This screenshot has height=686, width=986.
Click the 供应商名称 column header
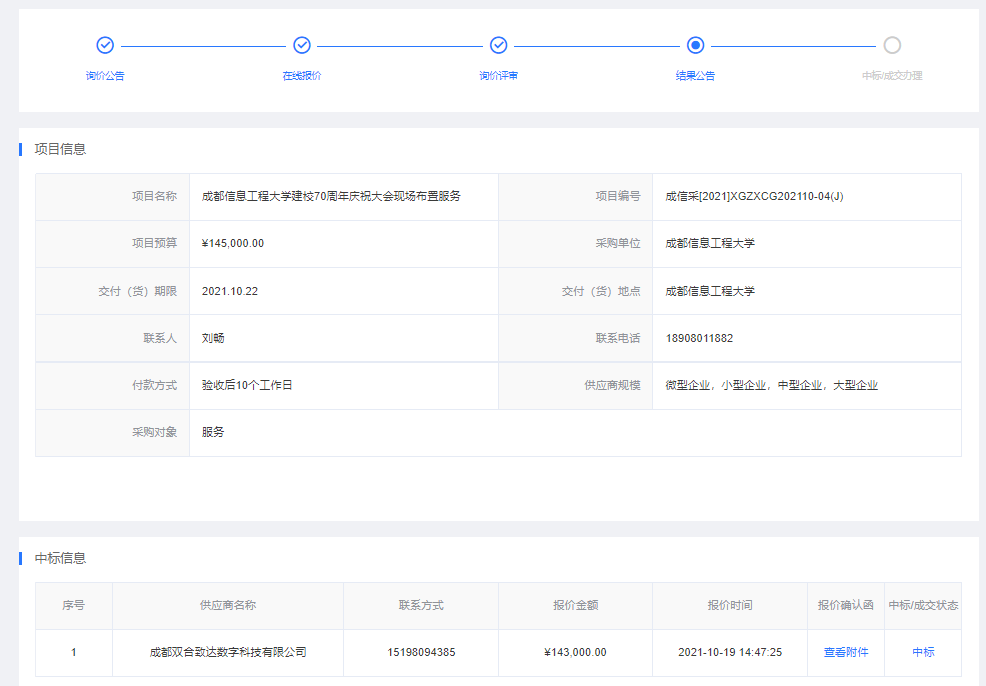[228, 606]
